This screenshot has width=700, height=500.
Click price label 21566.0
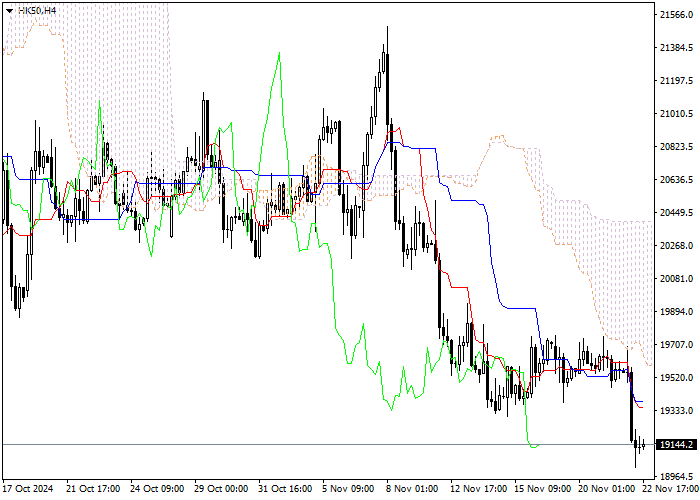(x=676, y=15)
